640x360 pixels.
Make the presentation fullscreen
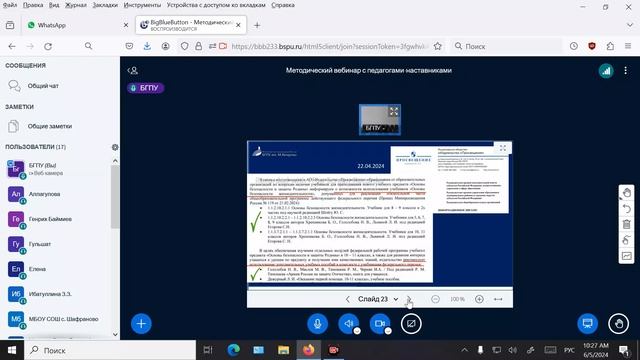tap(503, 148)
